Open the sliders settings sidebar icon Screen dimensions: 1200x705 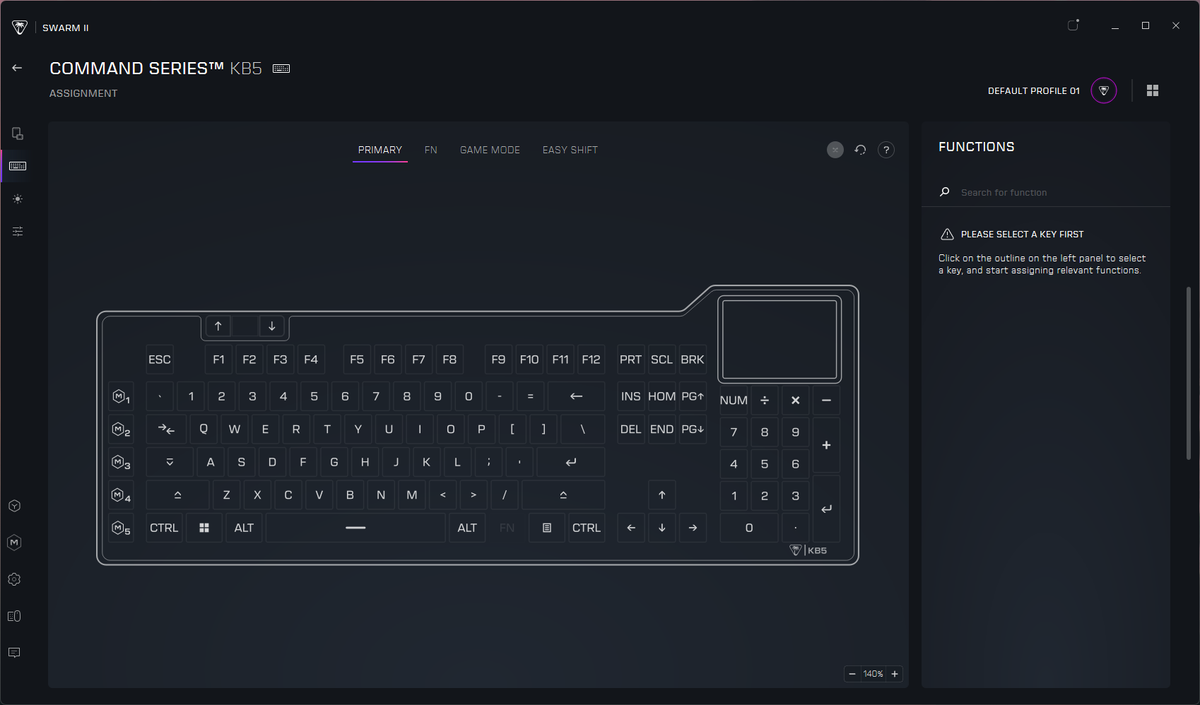pos(17,232)
